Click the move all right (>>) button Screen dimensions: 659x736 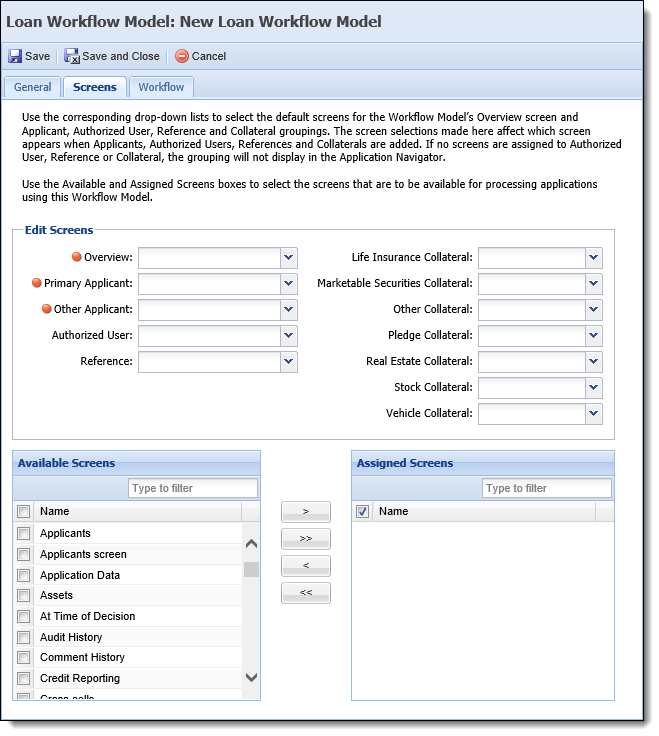pyautogui.click(x=306, y=539)
